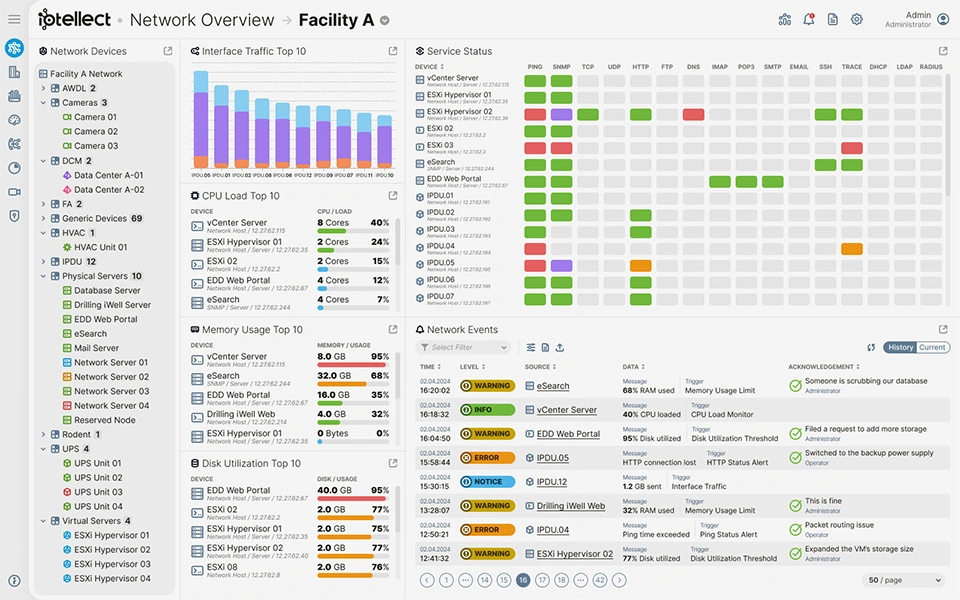Toggle acknowledgement check for eSearch warning

pos(795,386)
